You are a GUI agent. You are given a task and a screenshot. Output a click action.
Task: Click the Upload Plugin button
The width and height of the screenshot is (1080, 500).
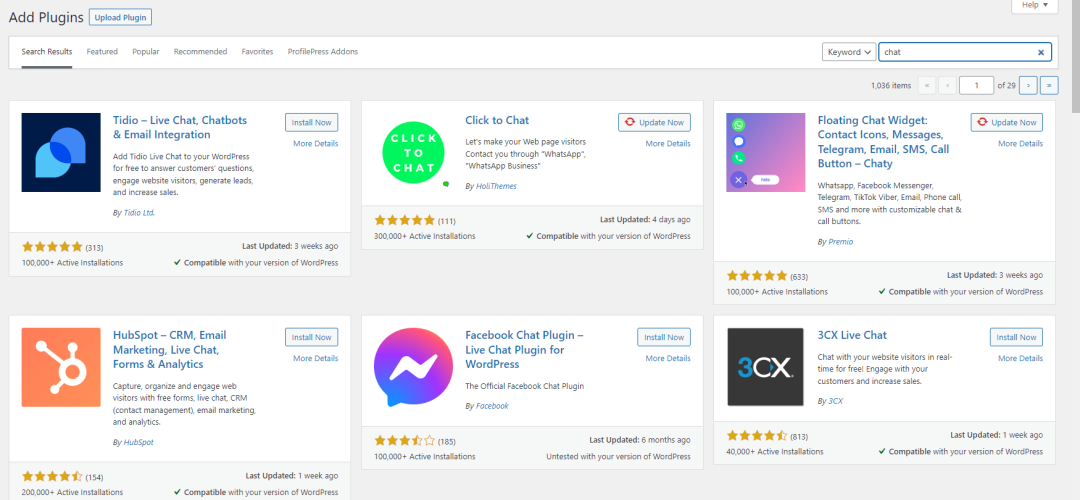(120, 18)
